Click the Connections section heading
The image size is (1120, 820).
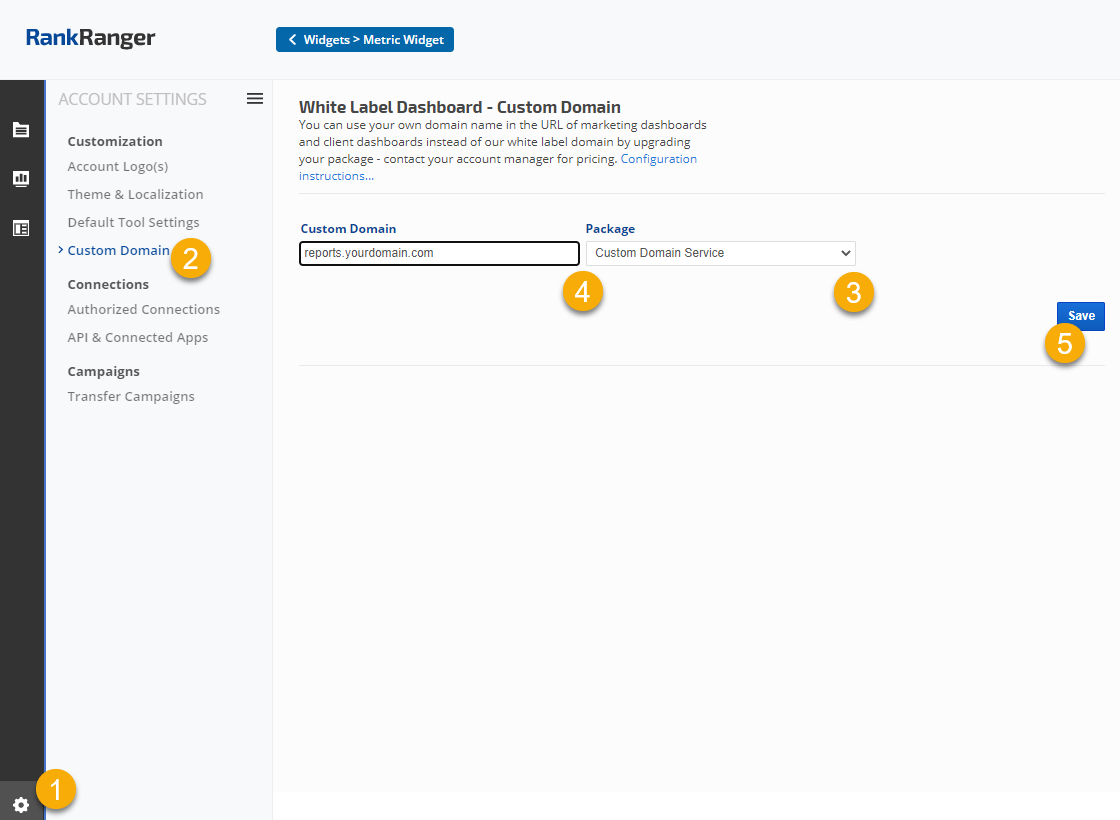(x=108, y=285)
